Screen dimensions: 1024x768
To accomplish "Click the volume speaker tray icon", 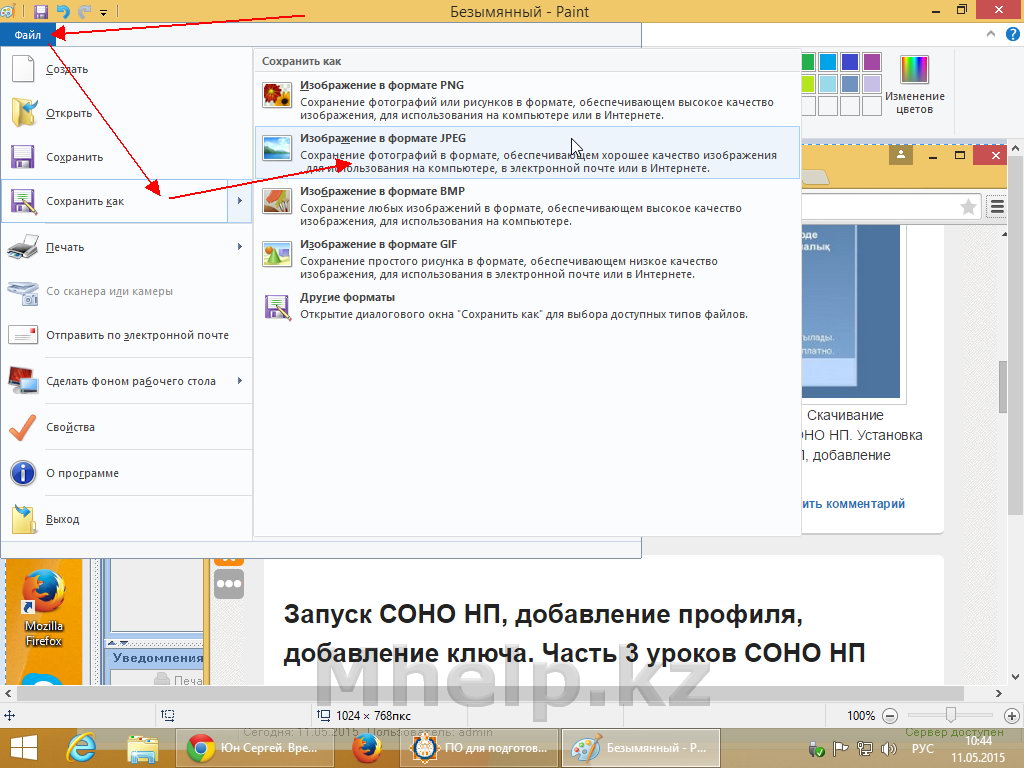I will tap(888, 748).
